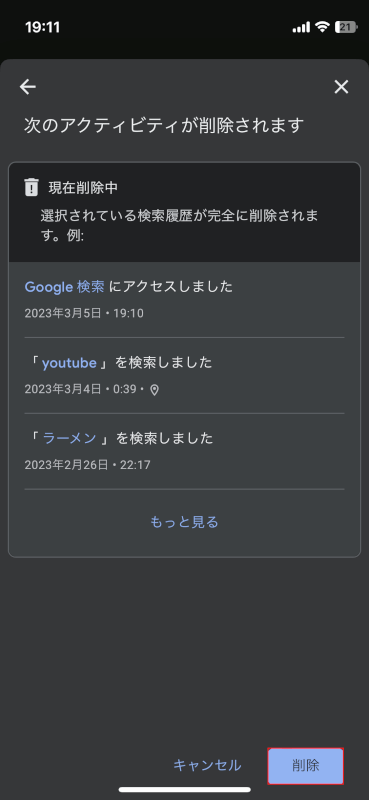Image resolution: width=369 pixels, height=800 pixels.
Task: Open the ラーメン search link
Action: 70,438
